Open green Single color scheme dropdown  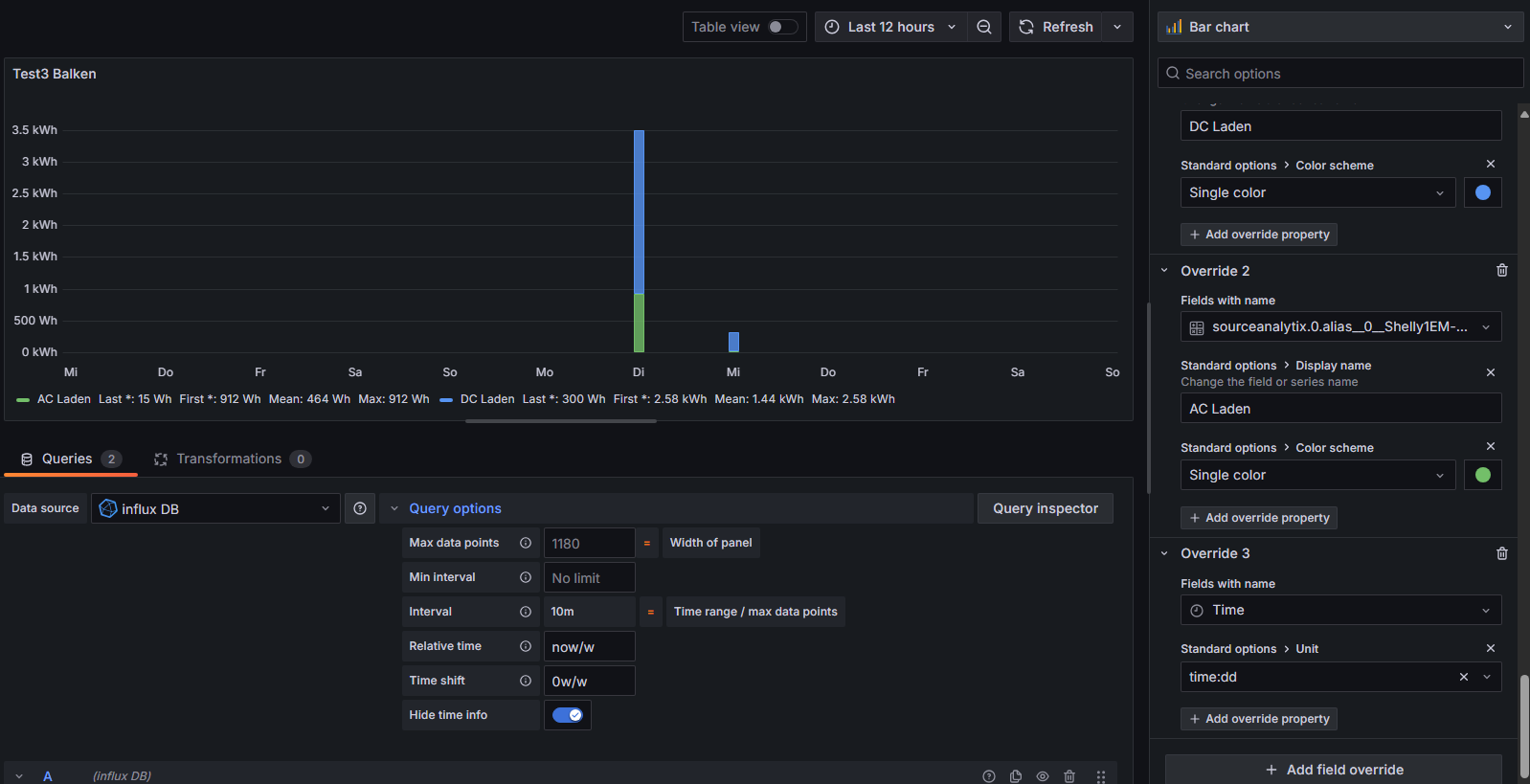point(1317,475)
